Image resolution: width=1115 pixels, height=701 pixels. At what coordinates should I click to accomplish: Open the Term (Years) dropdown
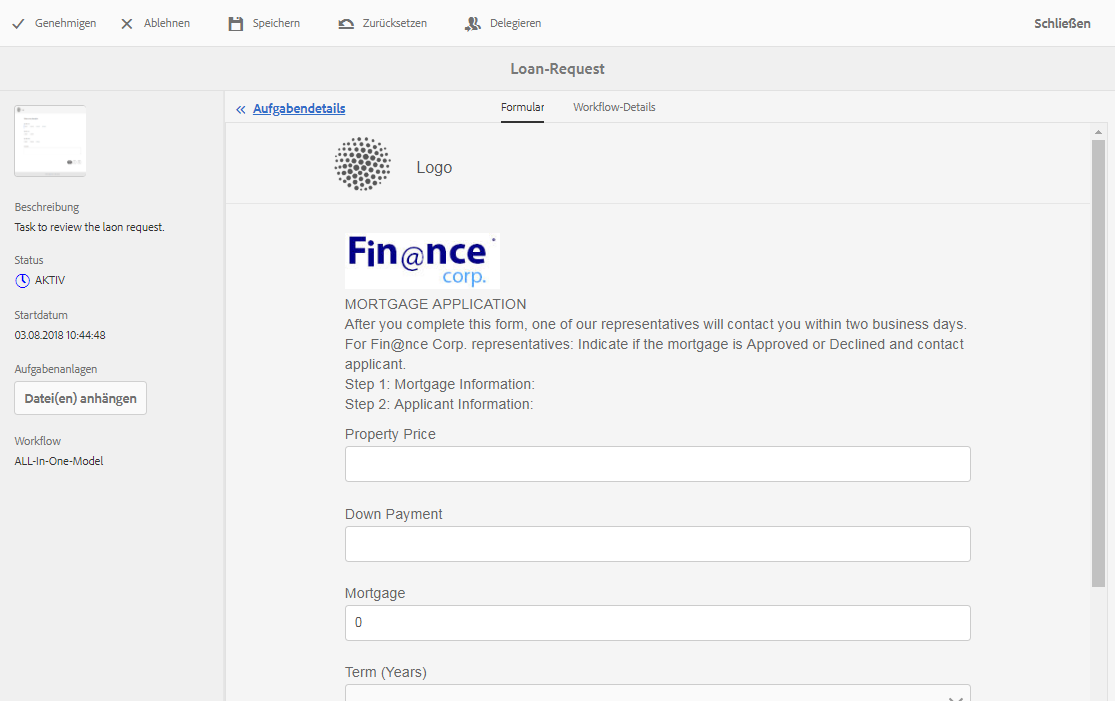point(657,693)
